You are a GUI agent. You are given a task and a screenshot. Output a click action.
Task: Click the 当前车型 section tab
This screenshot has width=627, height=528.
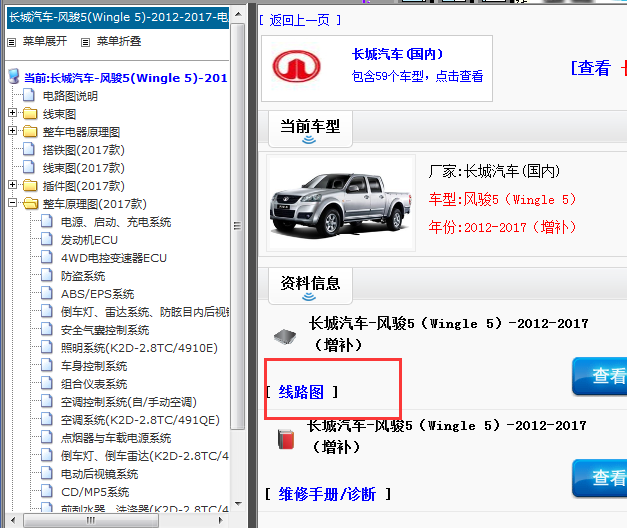coord(310,129)
